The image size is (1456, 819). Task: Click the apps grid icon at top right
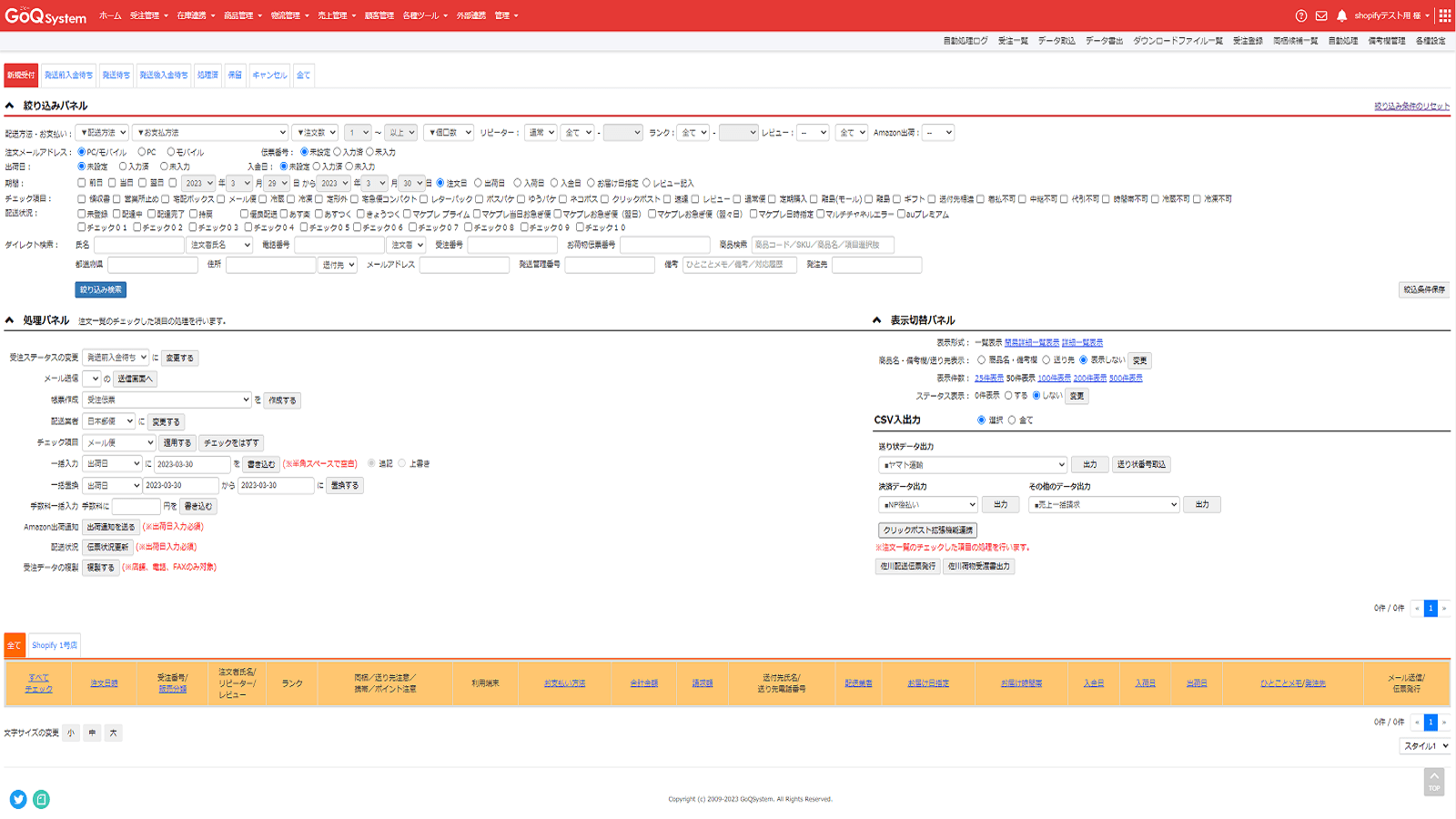pyautogui.click(x=1443, y=15)
